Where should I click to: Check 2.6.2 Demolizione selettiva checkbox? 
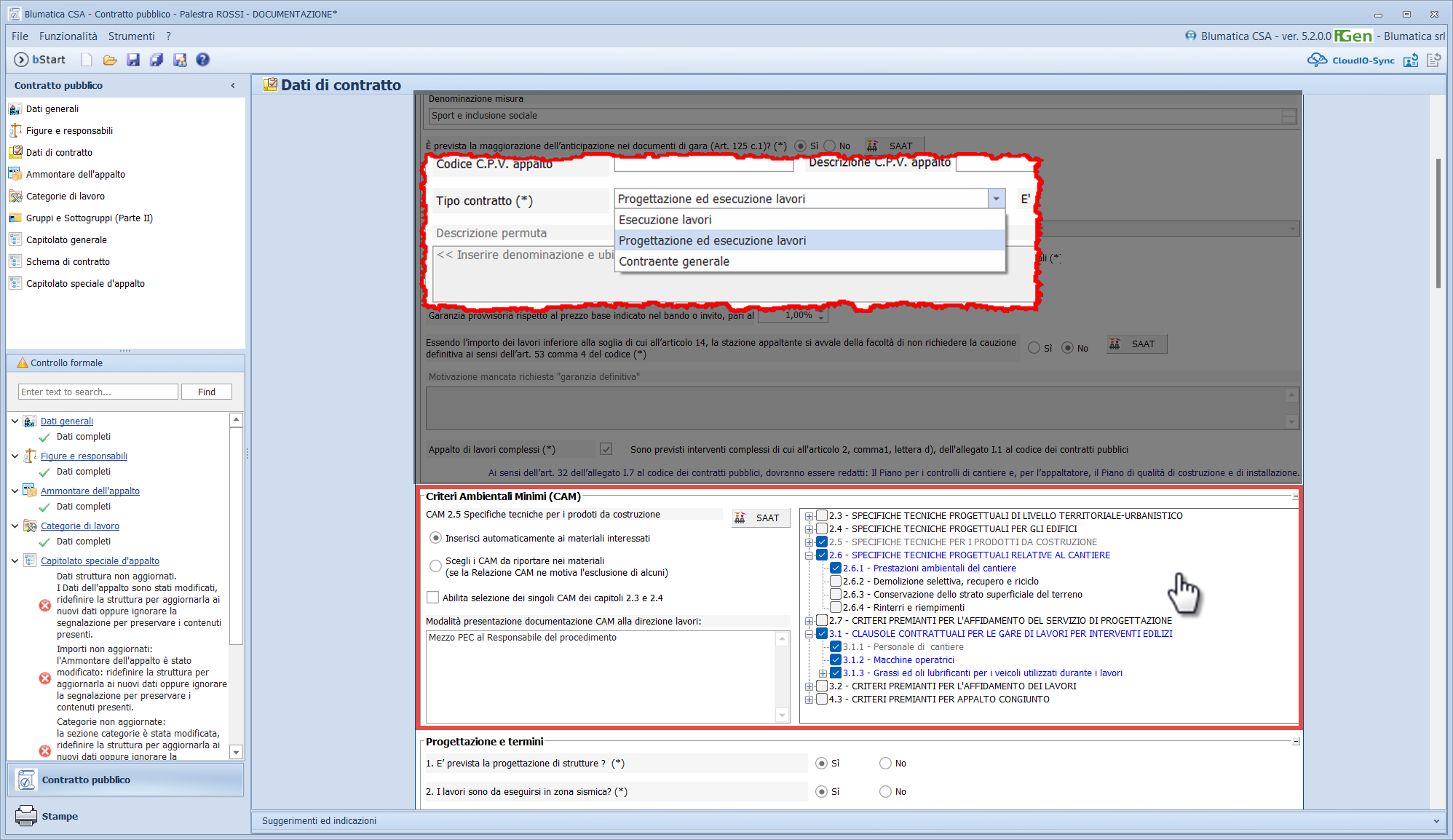pyautogui.click(x=836, y=582)
